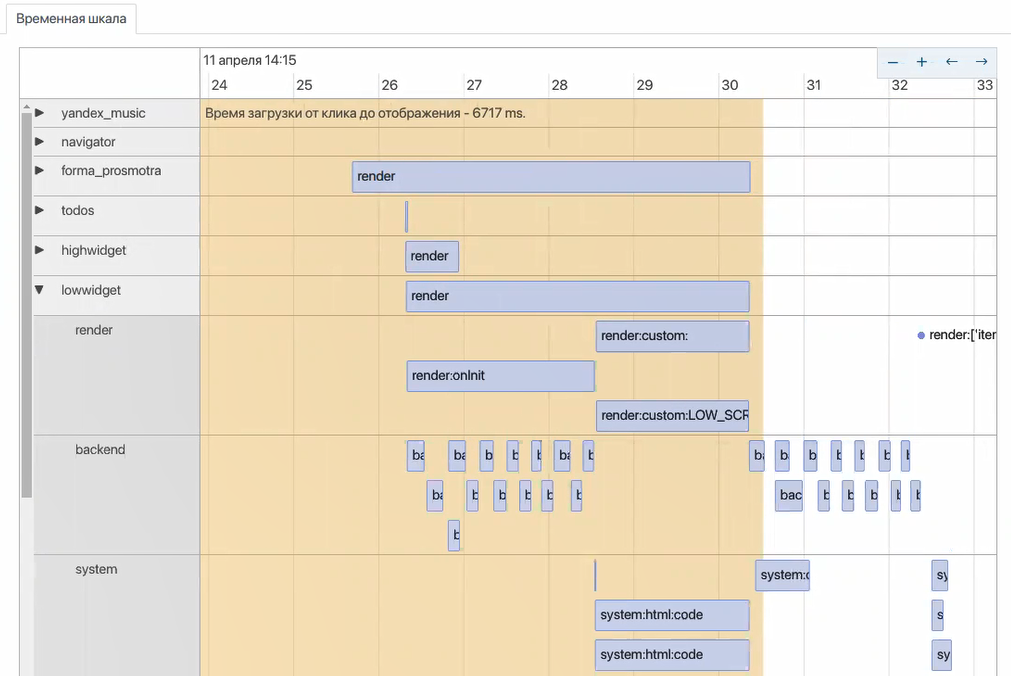Click the highwidget render bar
The height and width of the screenshot is (676, 1011).
432,256
